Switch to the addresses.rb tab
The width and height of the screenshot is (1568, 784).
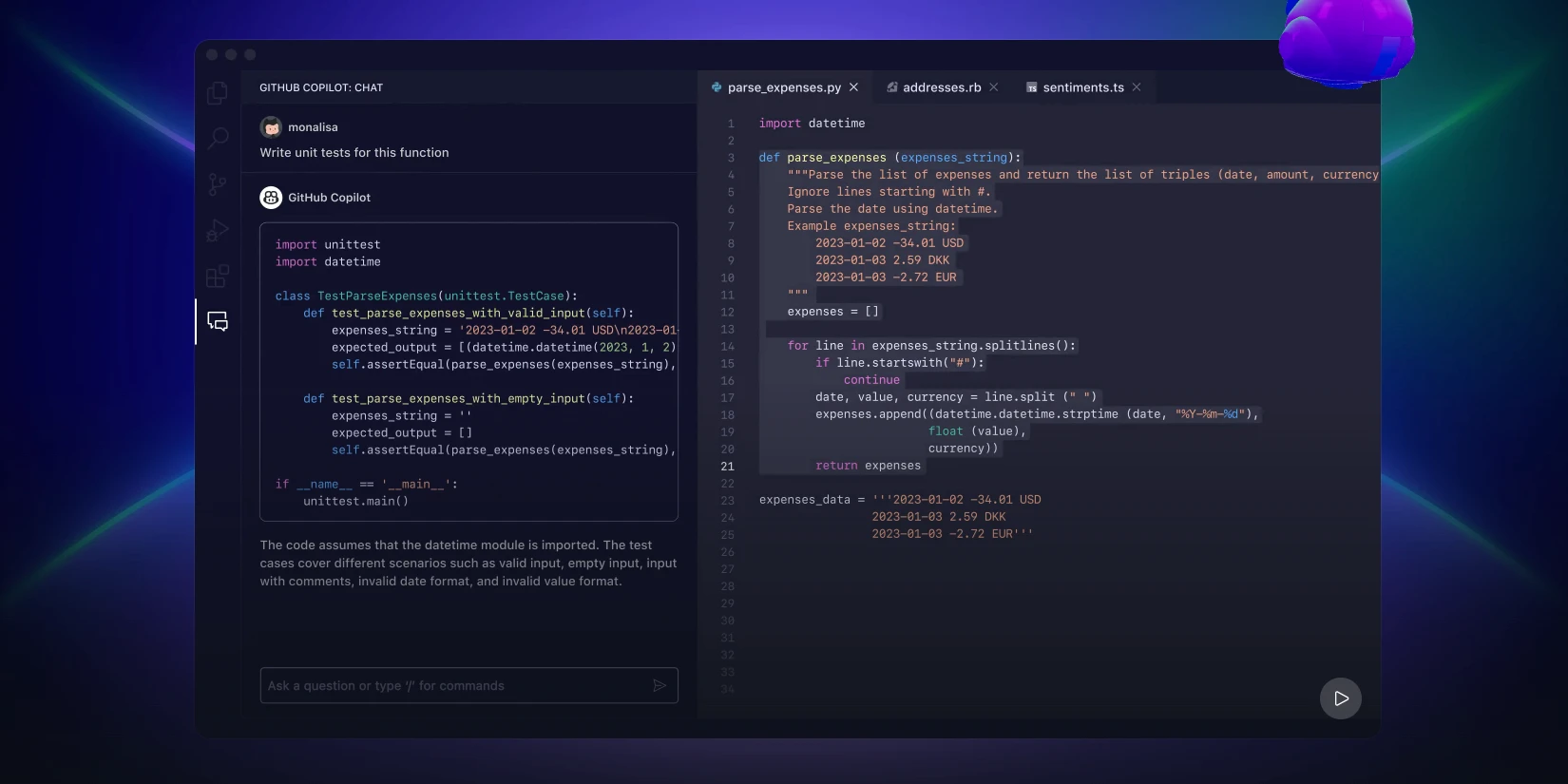pos(942,87)
